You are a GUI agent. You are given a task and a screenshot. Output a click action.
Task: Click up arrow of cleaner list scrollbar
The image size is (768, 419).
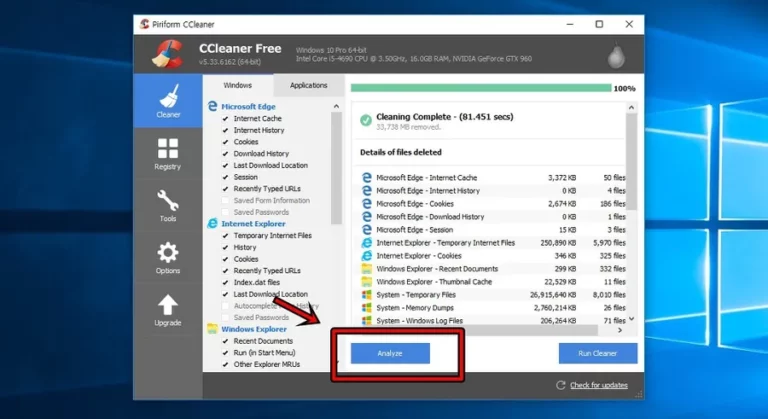coord(336,106)
